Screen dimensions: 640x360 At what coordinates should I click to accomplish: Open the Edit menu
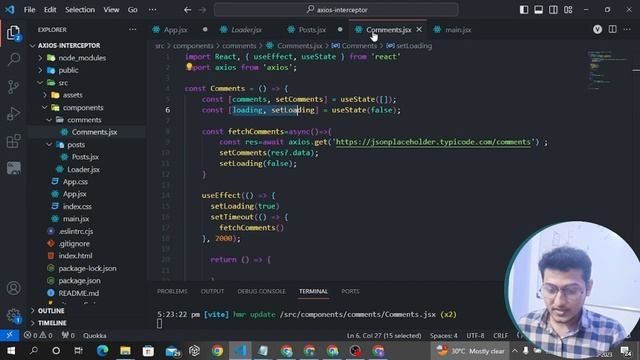50,10
